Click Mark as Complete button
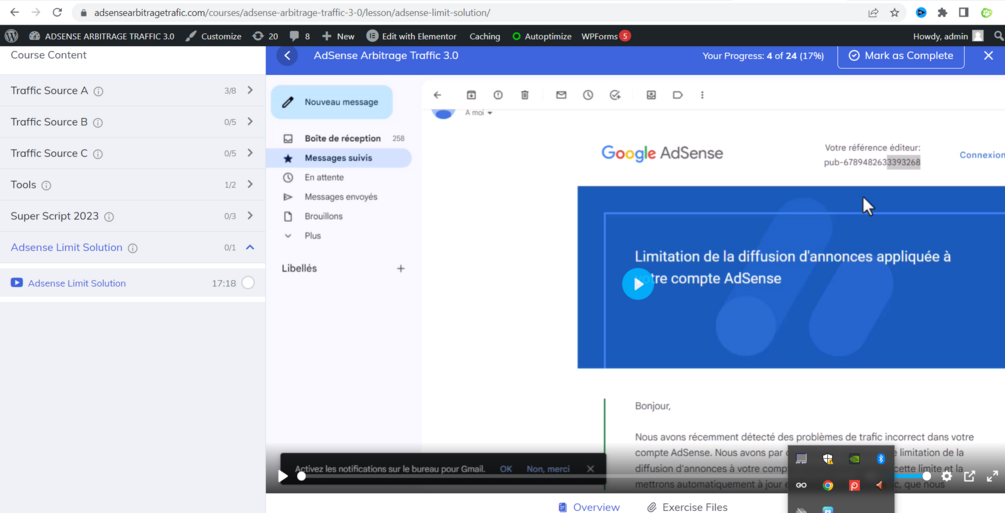The image size is (1005, 513). point(901,56)
